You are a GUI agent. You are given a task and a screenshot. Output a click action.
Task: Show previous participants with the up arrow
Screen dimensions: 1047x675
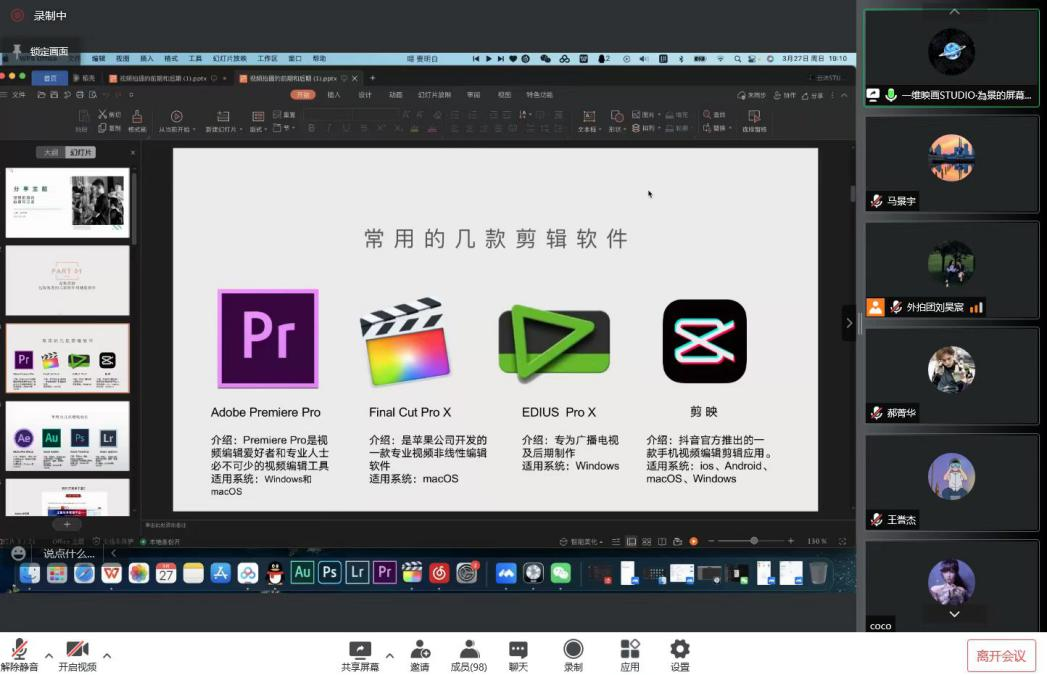coord(954,11)
